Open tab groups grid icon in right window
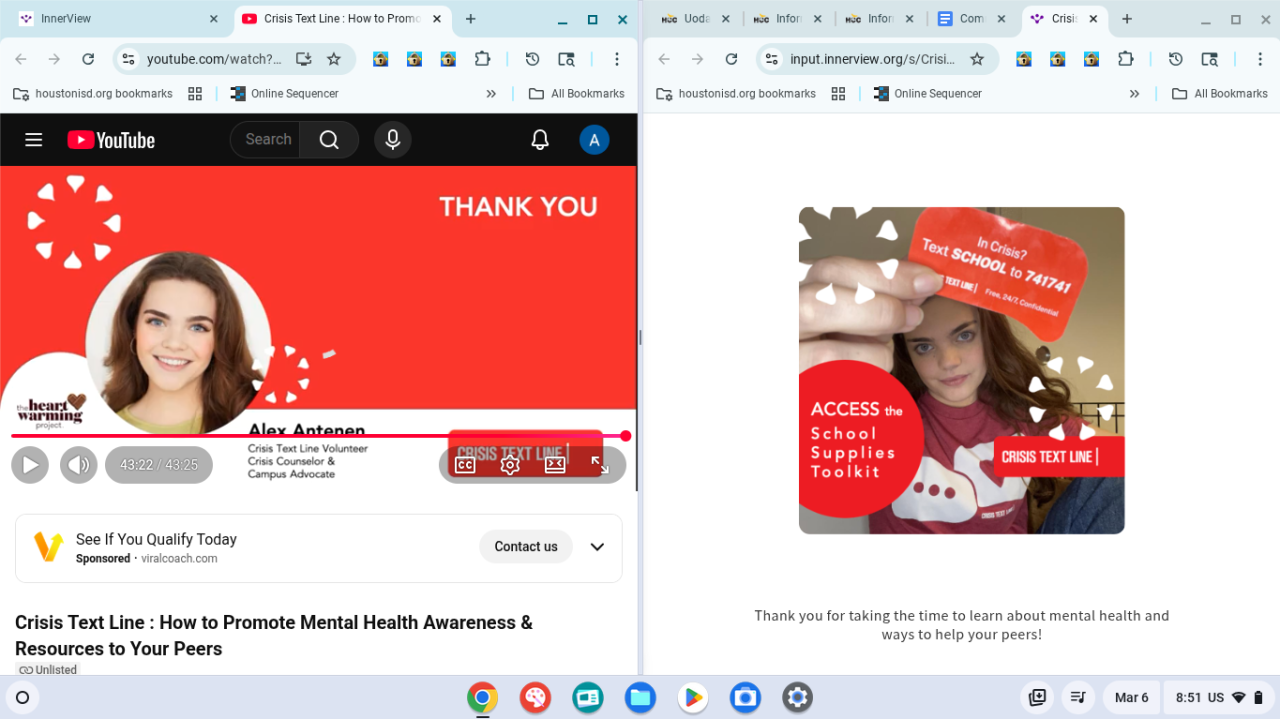Image resolution: width=1280 pixels, height=719 pixels. pos(838,94)
